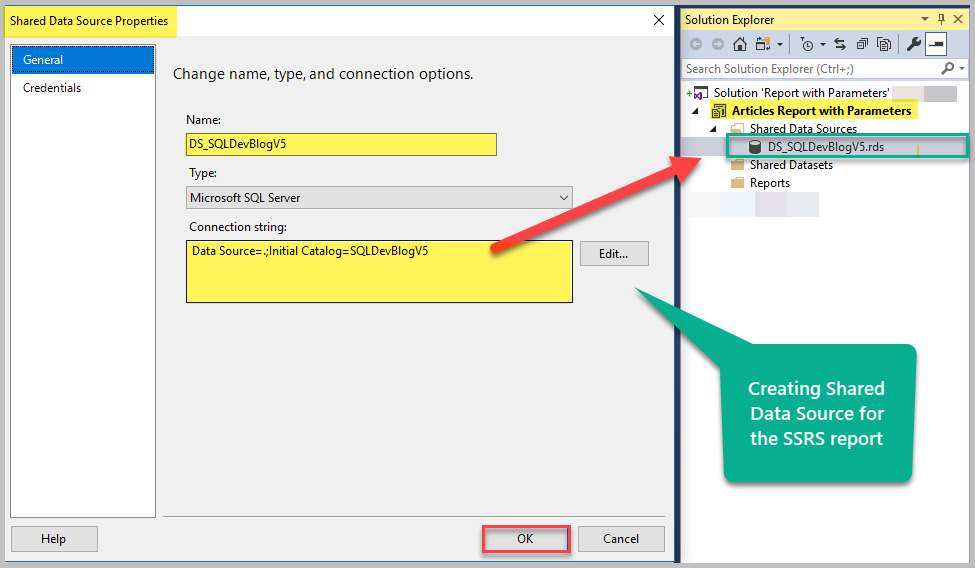Open the Credentials page
Screen dimensions: 975x568
tap(52, 88)
